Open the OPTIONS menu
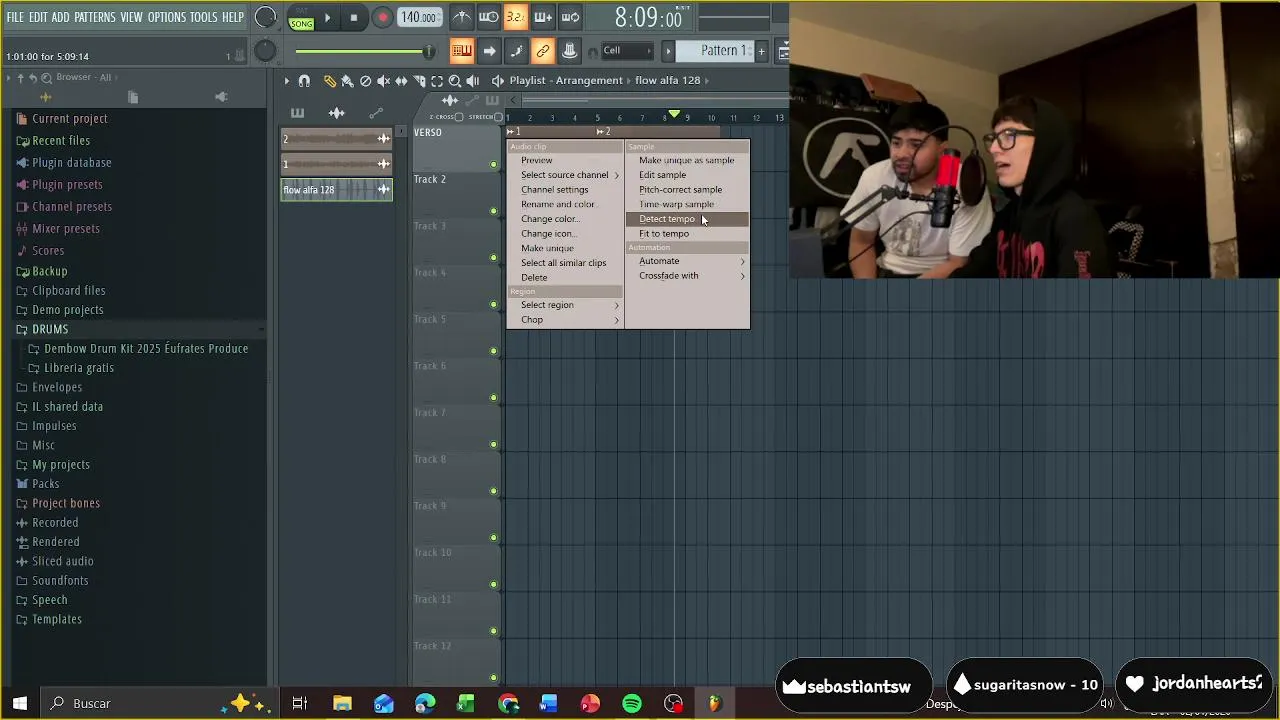Viewport: 1280px width, 720px height. (x=166, y=17)
